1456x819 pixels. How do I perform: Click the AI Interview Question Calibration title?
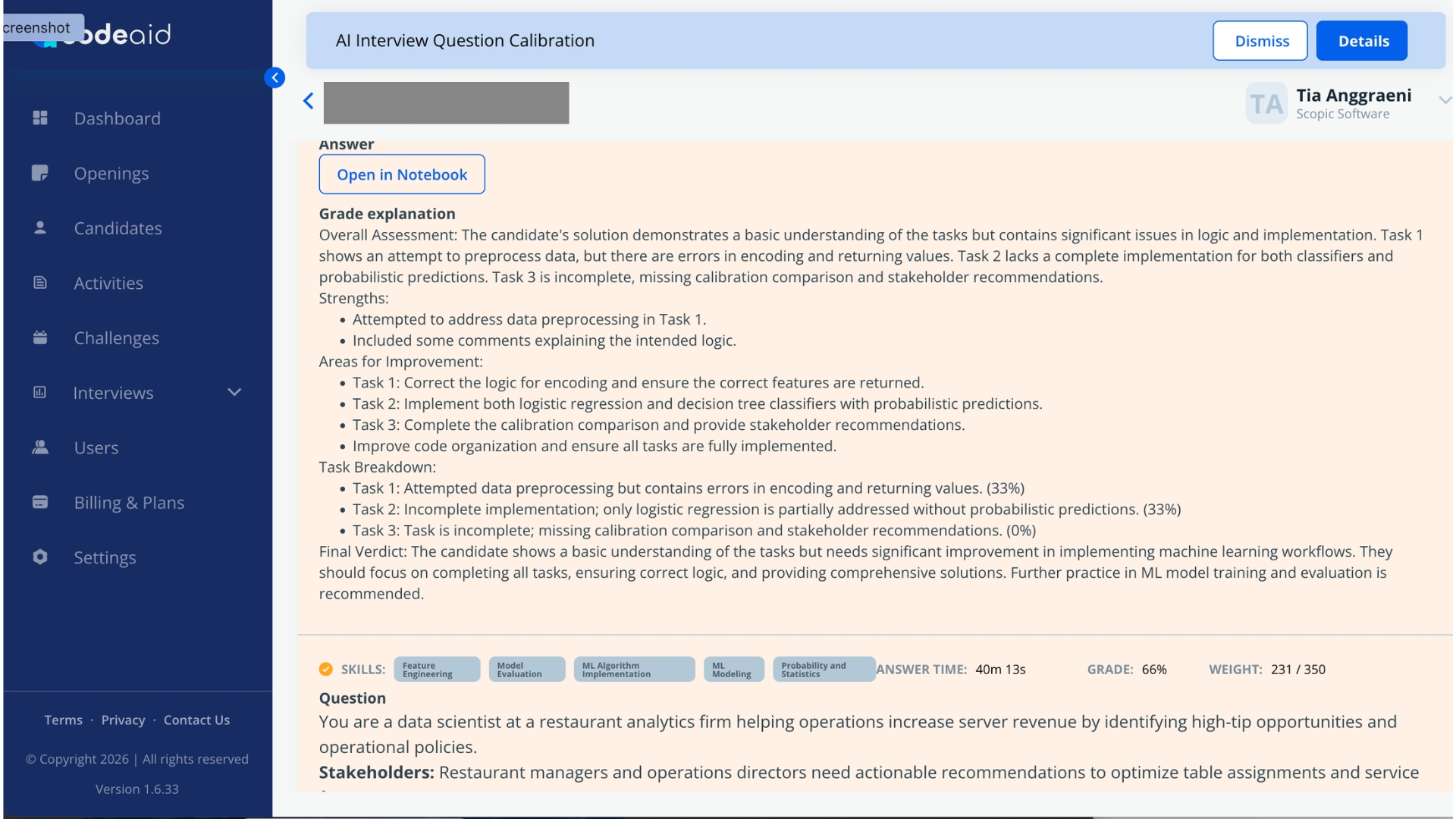(x=465, y=41)
